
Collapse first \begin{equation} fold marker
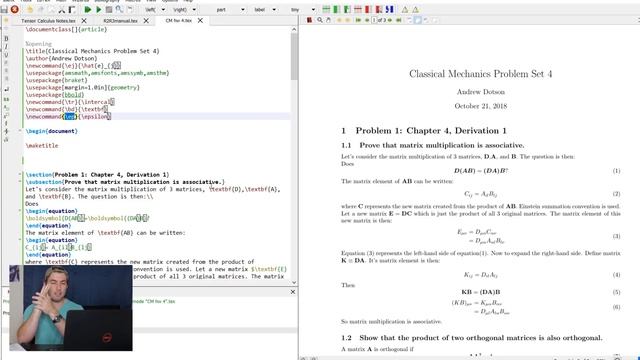[x=20, y=211]
